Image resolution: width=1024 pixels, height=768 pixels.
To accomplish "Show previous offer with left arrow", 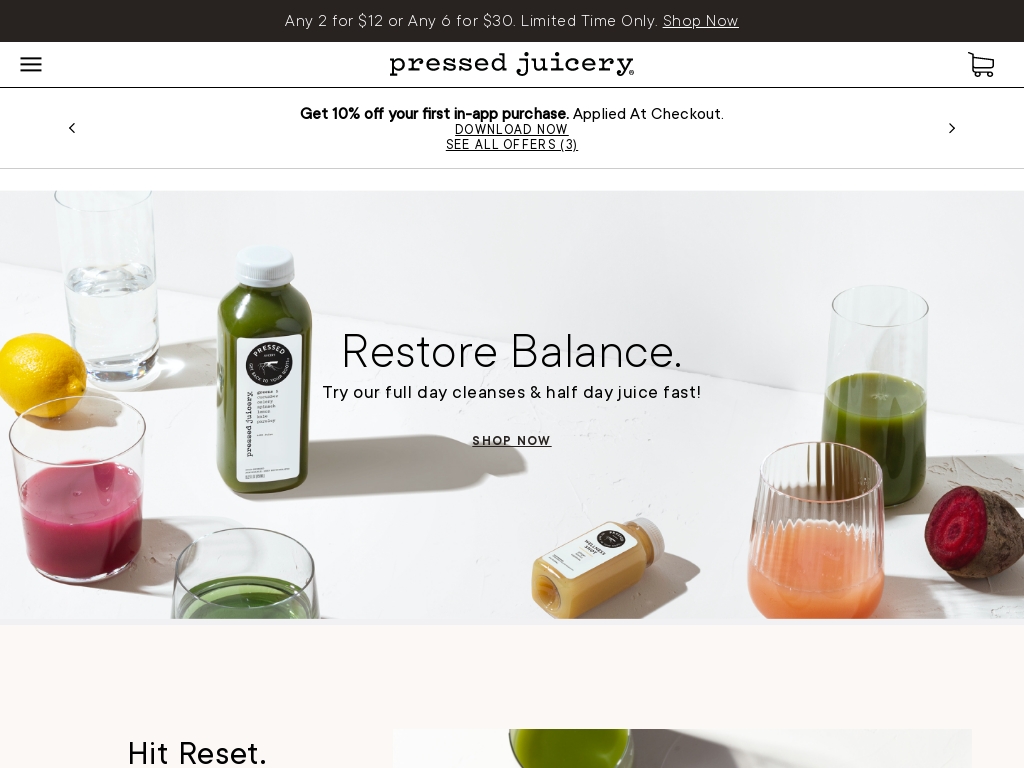I will [72, 128].
